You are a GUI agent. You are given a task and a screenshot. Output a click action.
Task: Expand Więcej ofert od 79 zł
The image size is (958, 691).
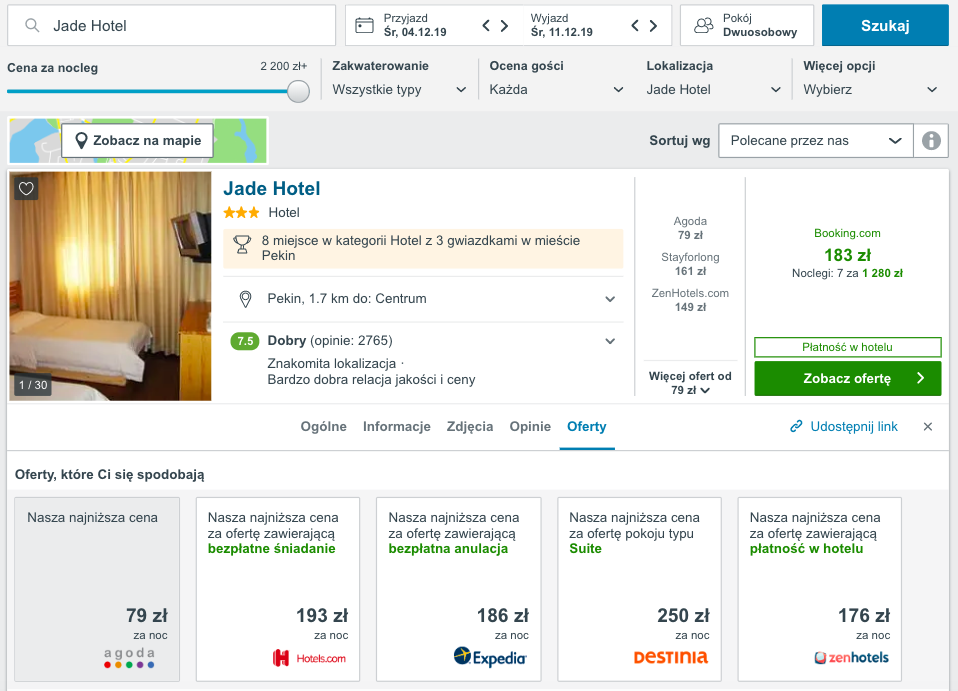(x=690, y=383)
